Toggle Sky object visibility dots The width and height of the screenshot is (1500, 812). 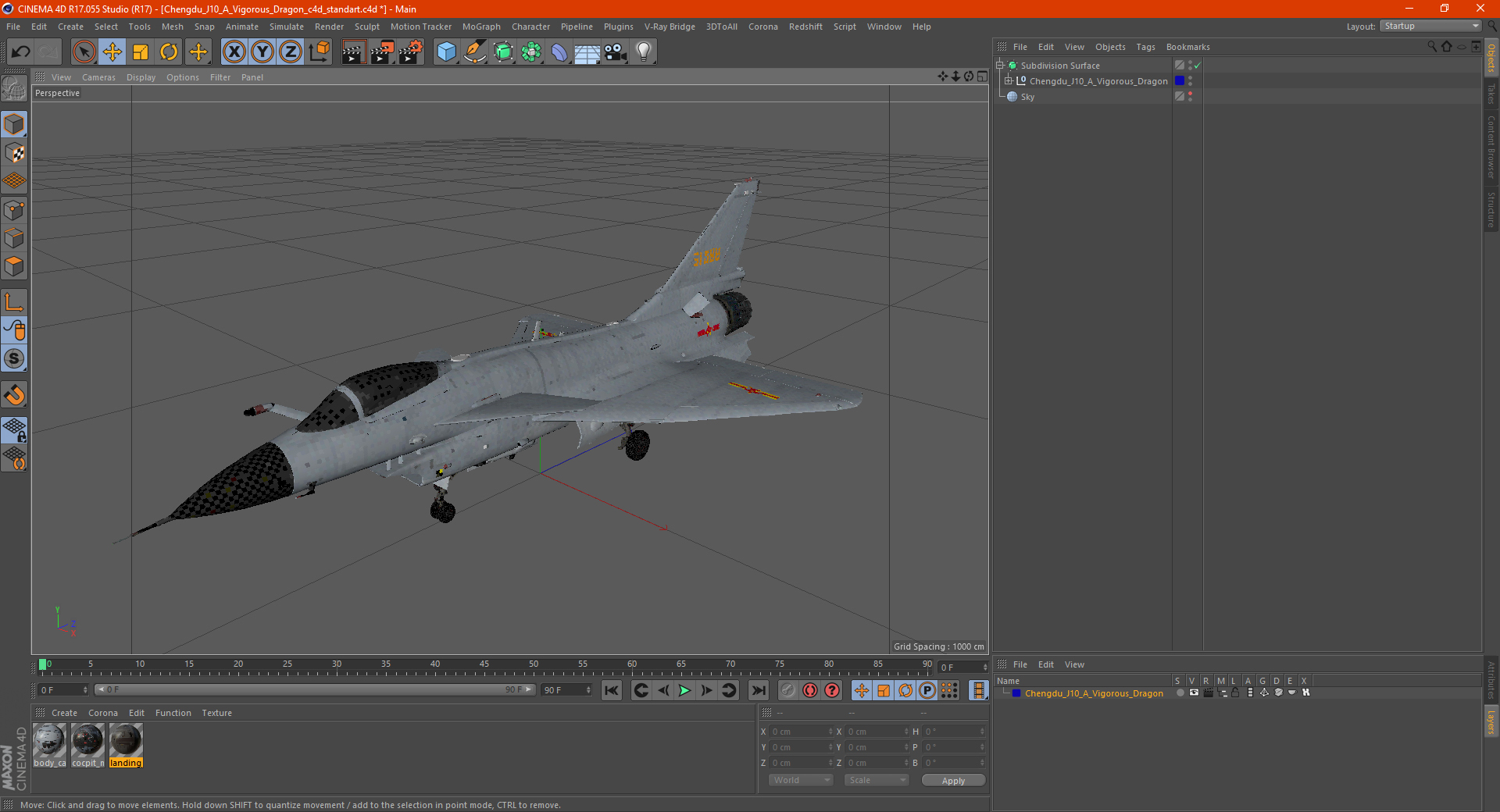[1190, 96]
